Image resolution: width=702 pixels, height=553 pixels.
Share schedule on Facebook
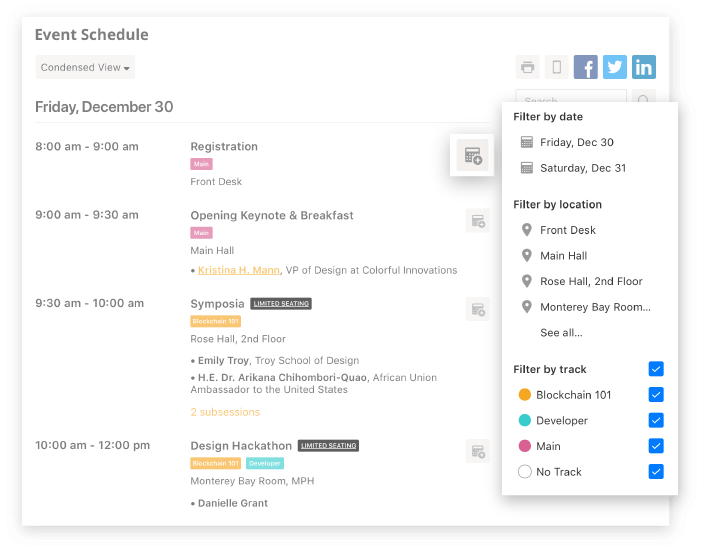pos(586,68)
